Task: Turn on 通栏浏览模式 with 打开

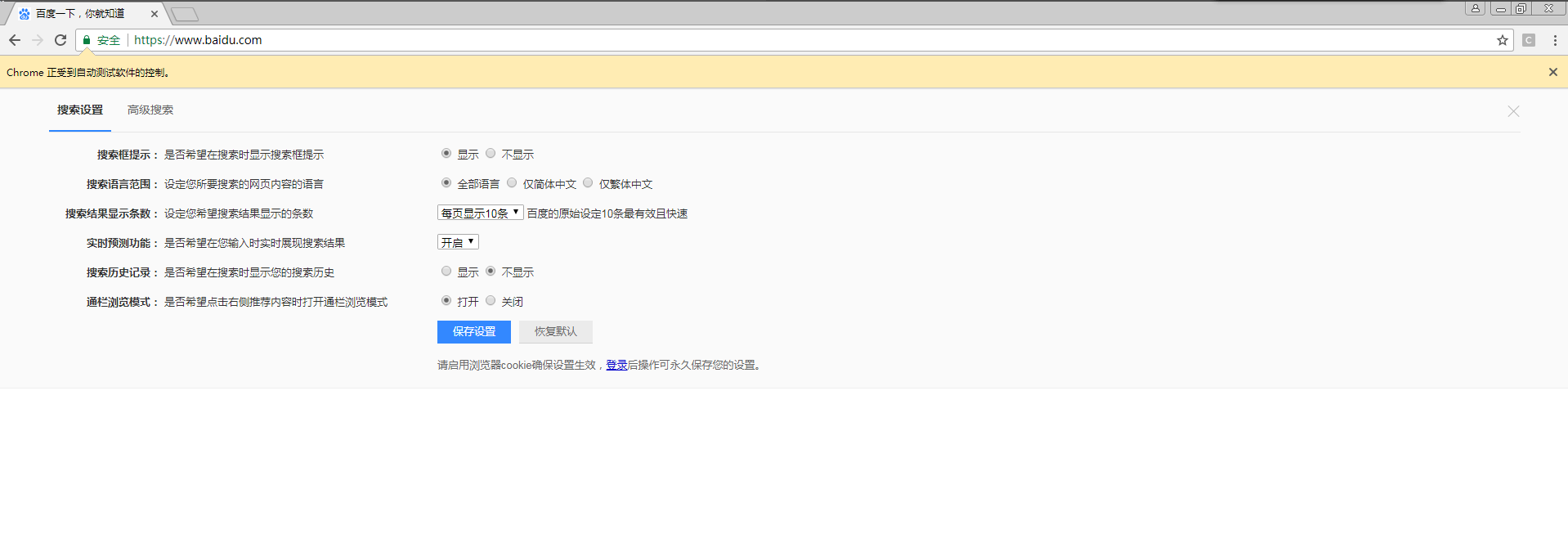Action: 446,300
